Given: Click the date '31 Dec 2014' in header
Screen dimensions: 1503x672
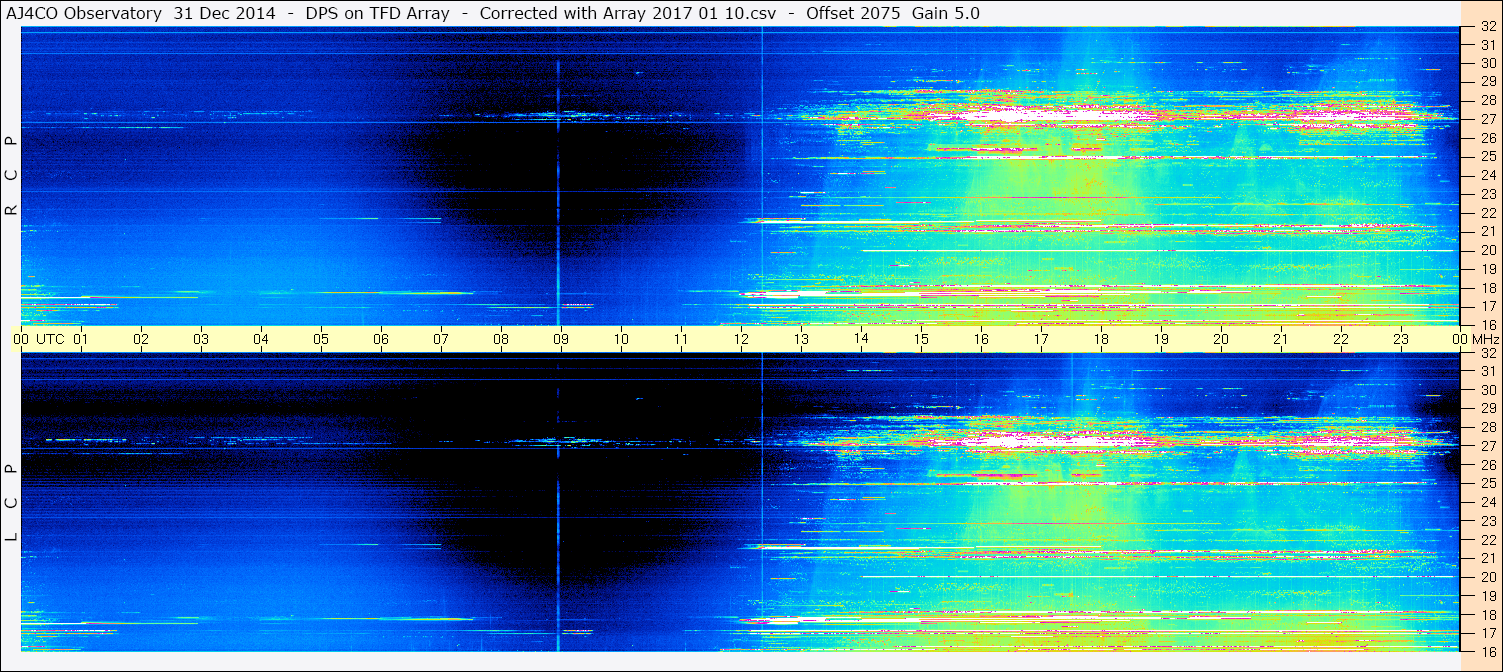Looking at the screenshot, I should [x=225, y=14].
